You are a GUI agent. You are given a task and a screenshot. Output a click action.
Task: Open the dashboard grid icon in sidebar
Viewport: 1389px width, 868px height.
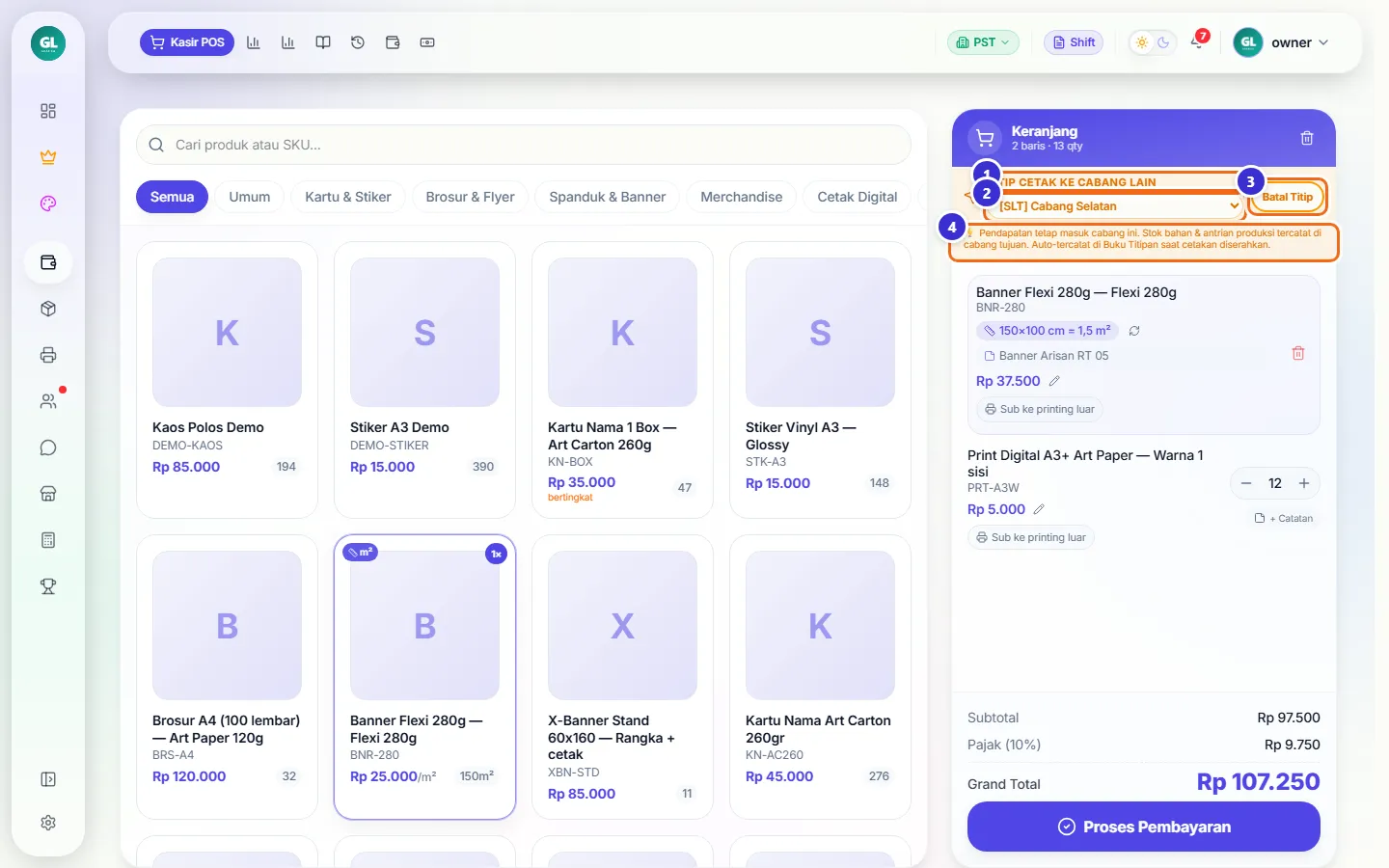[x=48, y=111]
